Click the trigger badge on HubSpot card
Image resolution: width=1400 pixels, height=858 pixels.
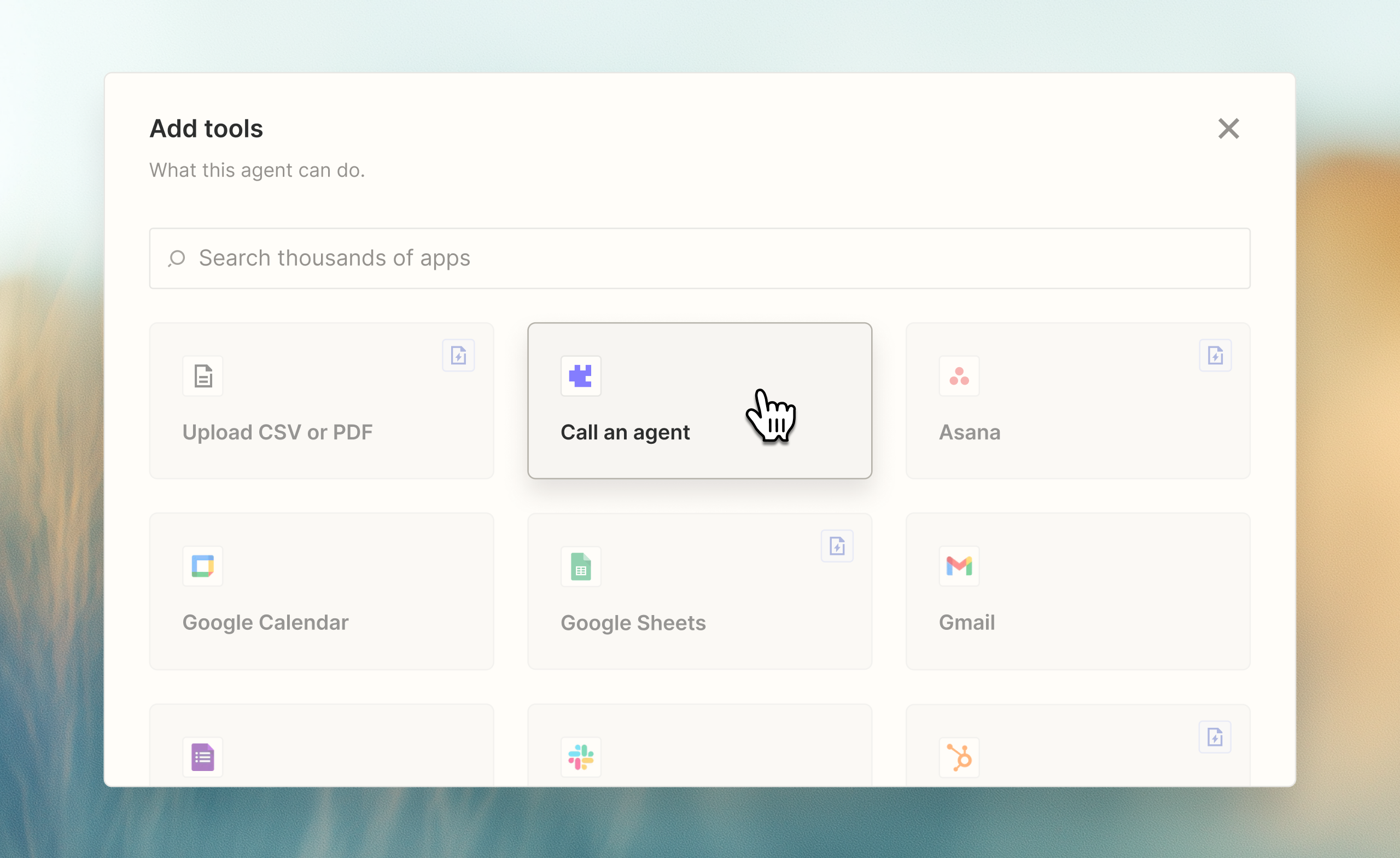tap(1215, 737)
